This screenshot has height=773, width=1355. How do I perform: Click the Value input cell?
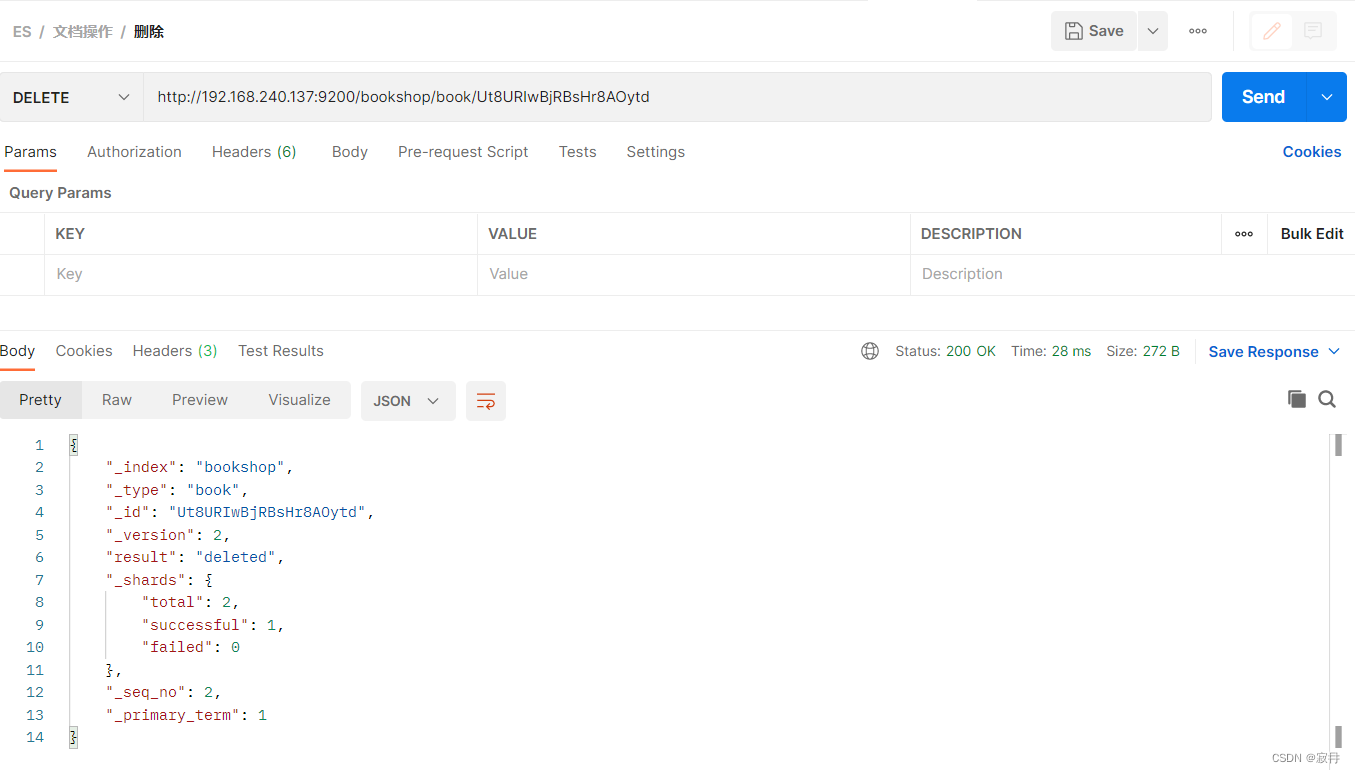[694, 274]
